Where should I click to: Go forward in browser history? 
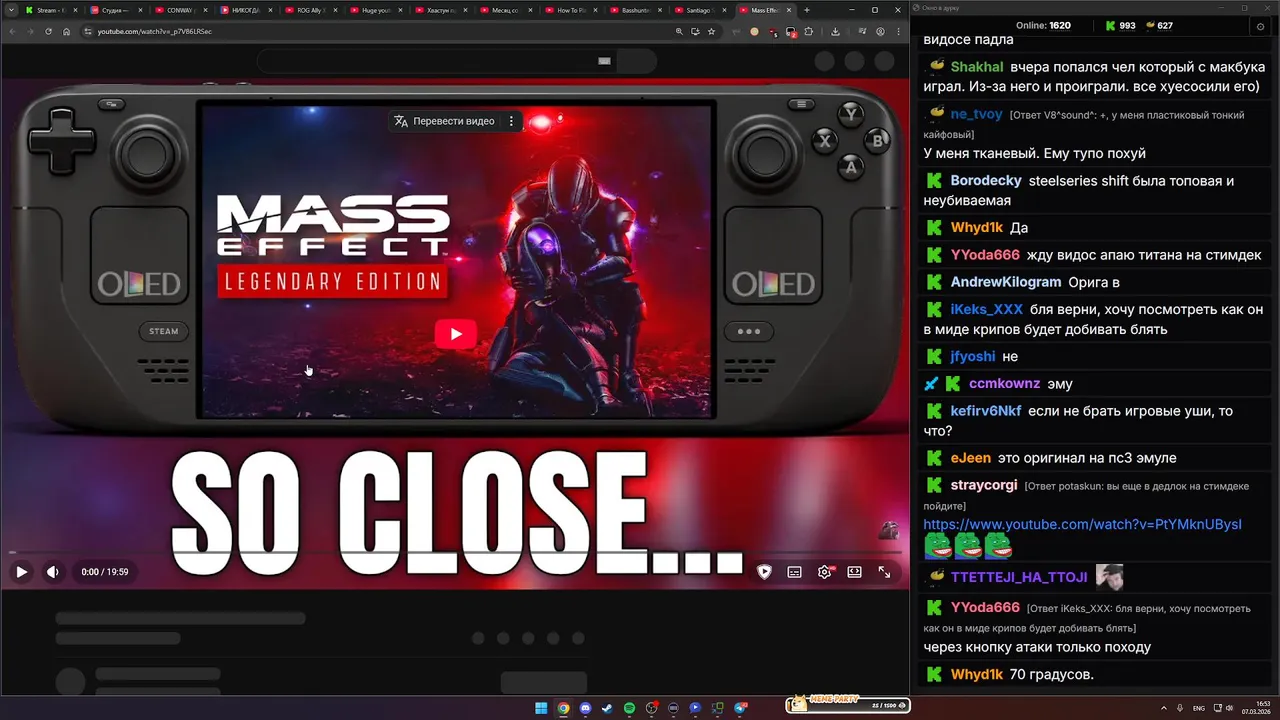coord(30,31)
